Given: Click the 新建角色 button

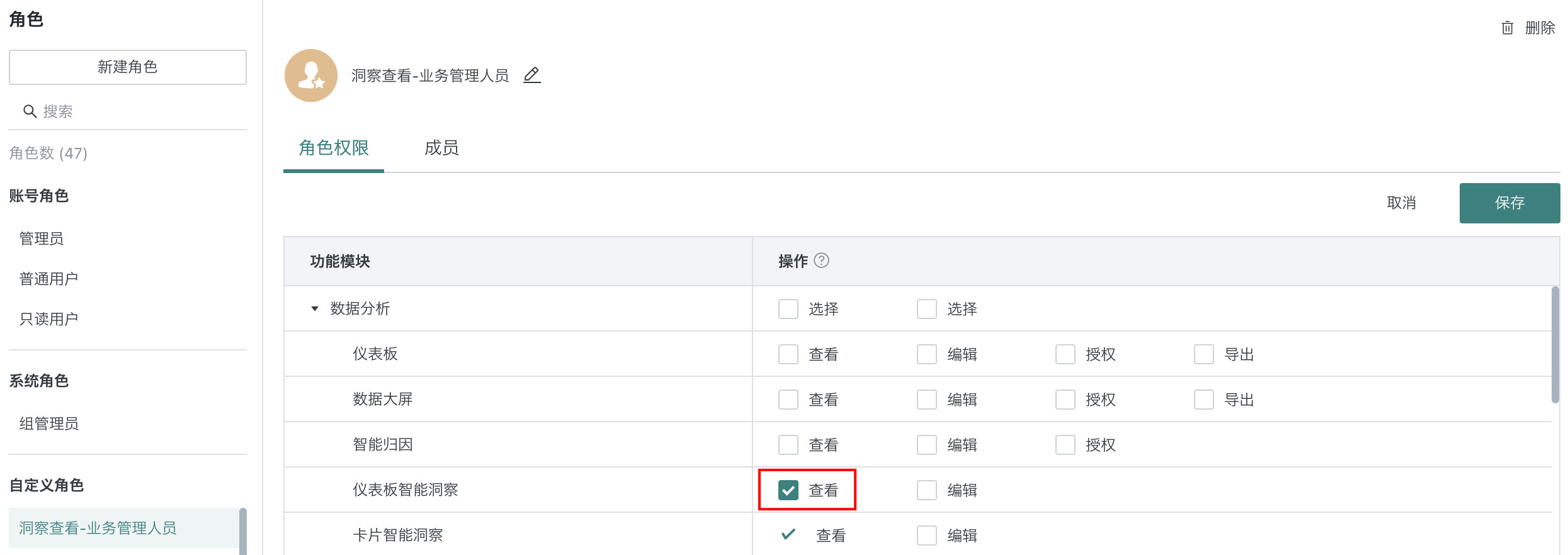Looking at the screenshot, I should point(128,67).
